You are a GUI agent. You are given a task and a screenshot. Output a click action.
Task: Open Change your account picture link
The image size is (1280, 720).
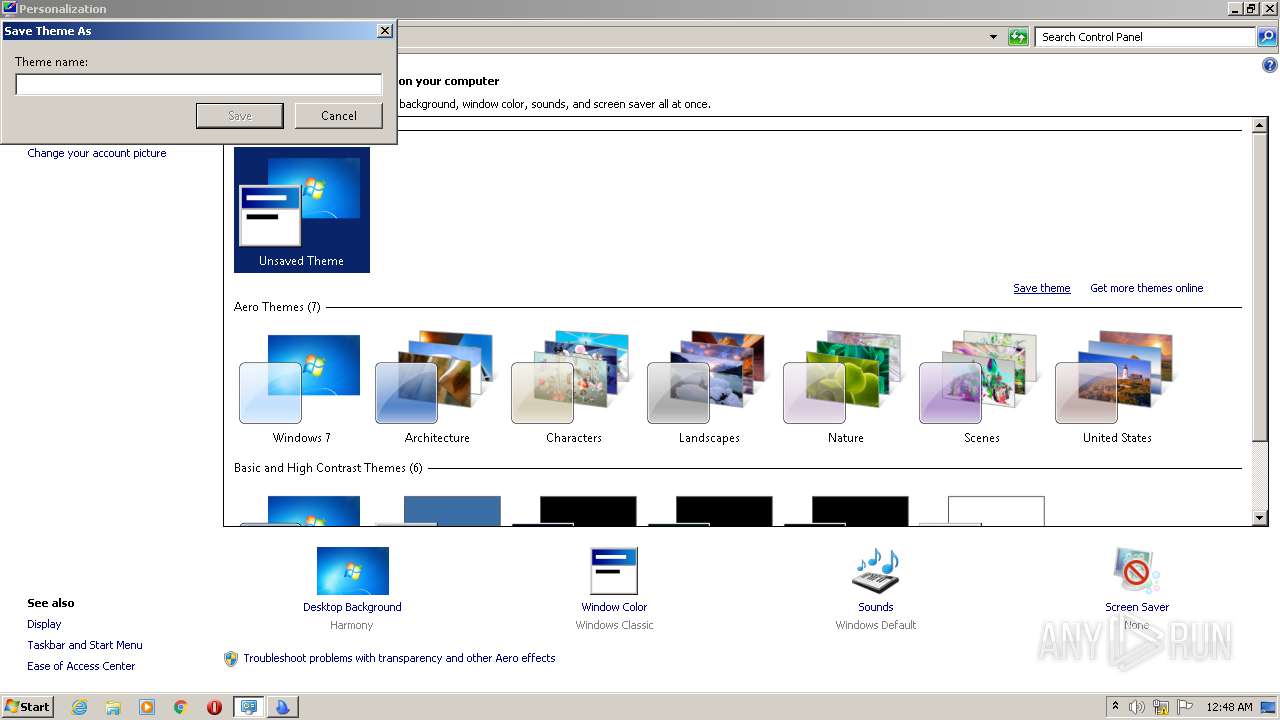tap(97, 153)
